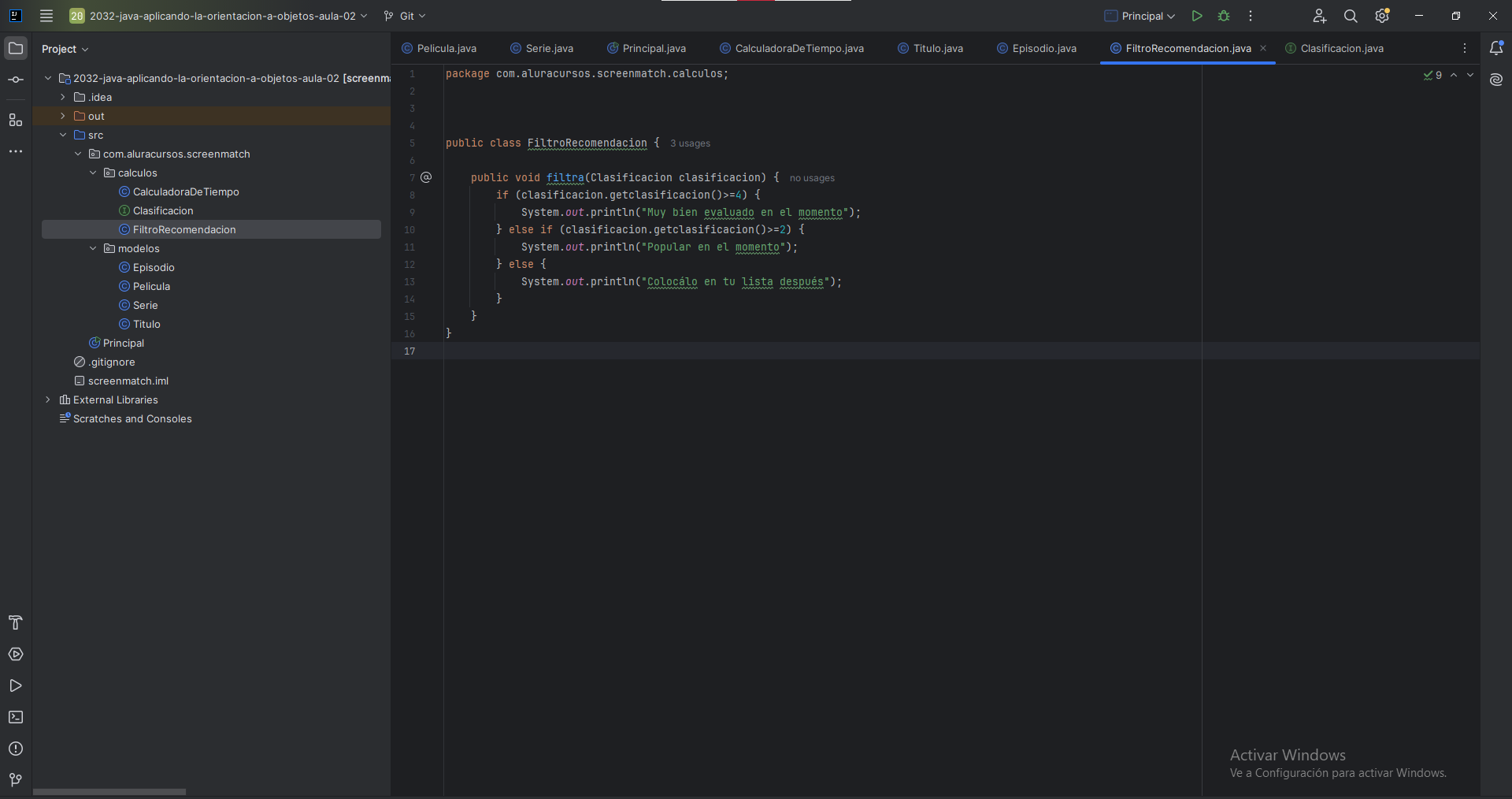Click the 'no usages' hint
Image resolution: width=1512 pixels, height=799 pixels.
click(812, 178)
